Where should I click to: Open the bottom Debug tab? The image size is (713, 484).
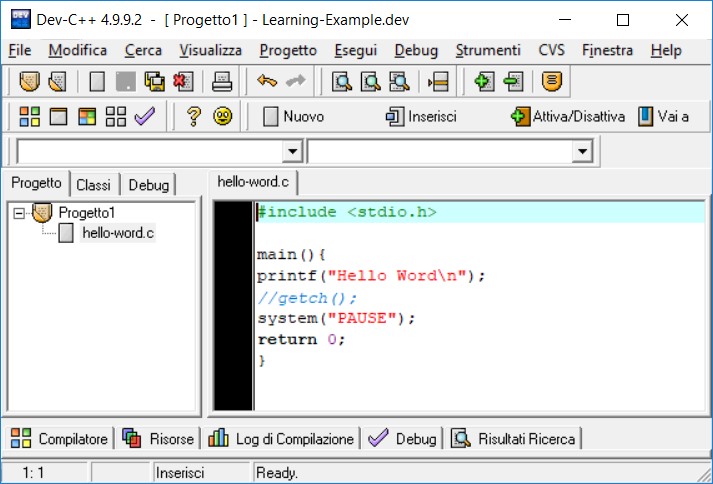(402, 439)
